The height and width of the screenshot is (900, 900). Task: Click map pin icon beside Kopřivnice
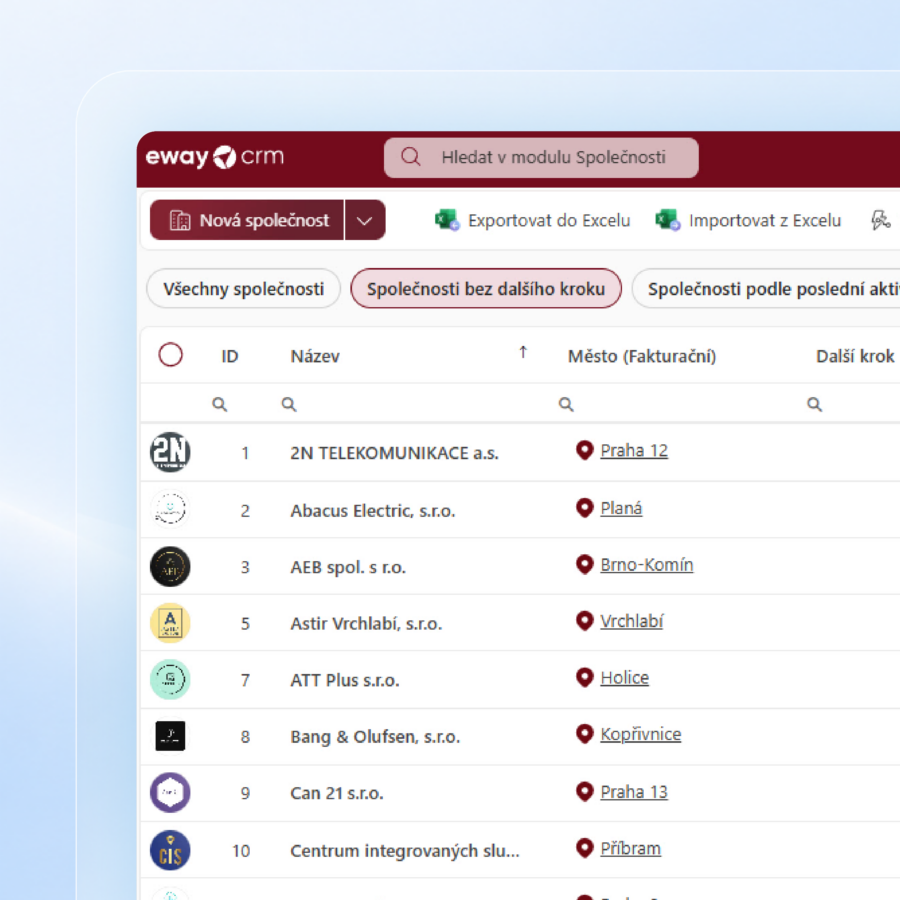pos(584,734)
